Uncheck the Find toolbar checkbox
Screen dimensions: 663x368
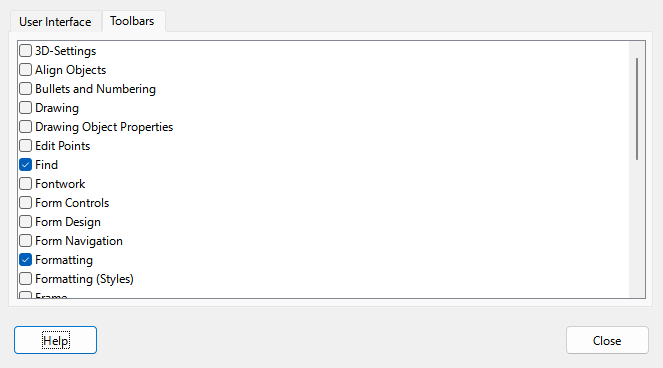coord(25,165)
